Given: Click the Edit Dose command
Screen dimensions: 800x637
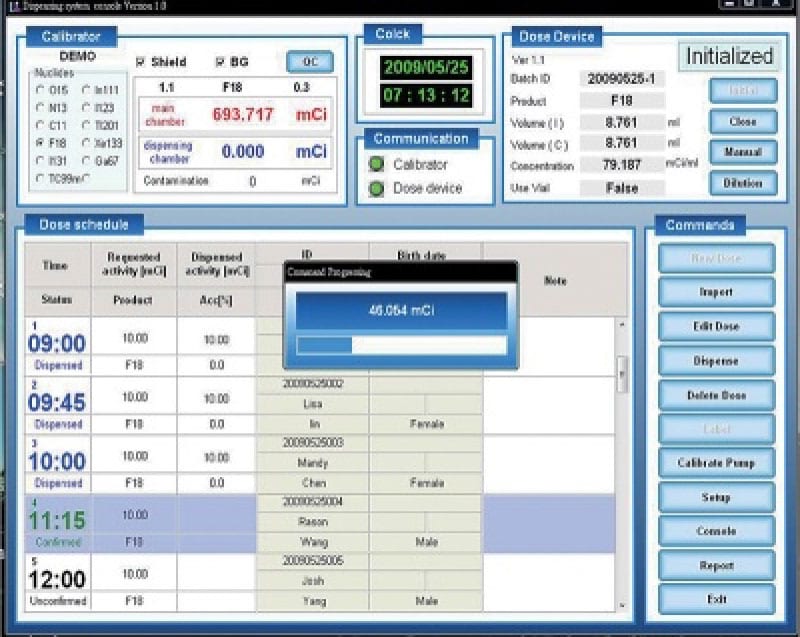Looking at the screenshot, I should 715,326.
